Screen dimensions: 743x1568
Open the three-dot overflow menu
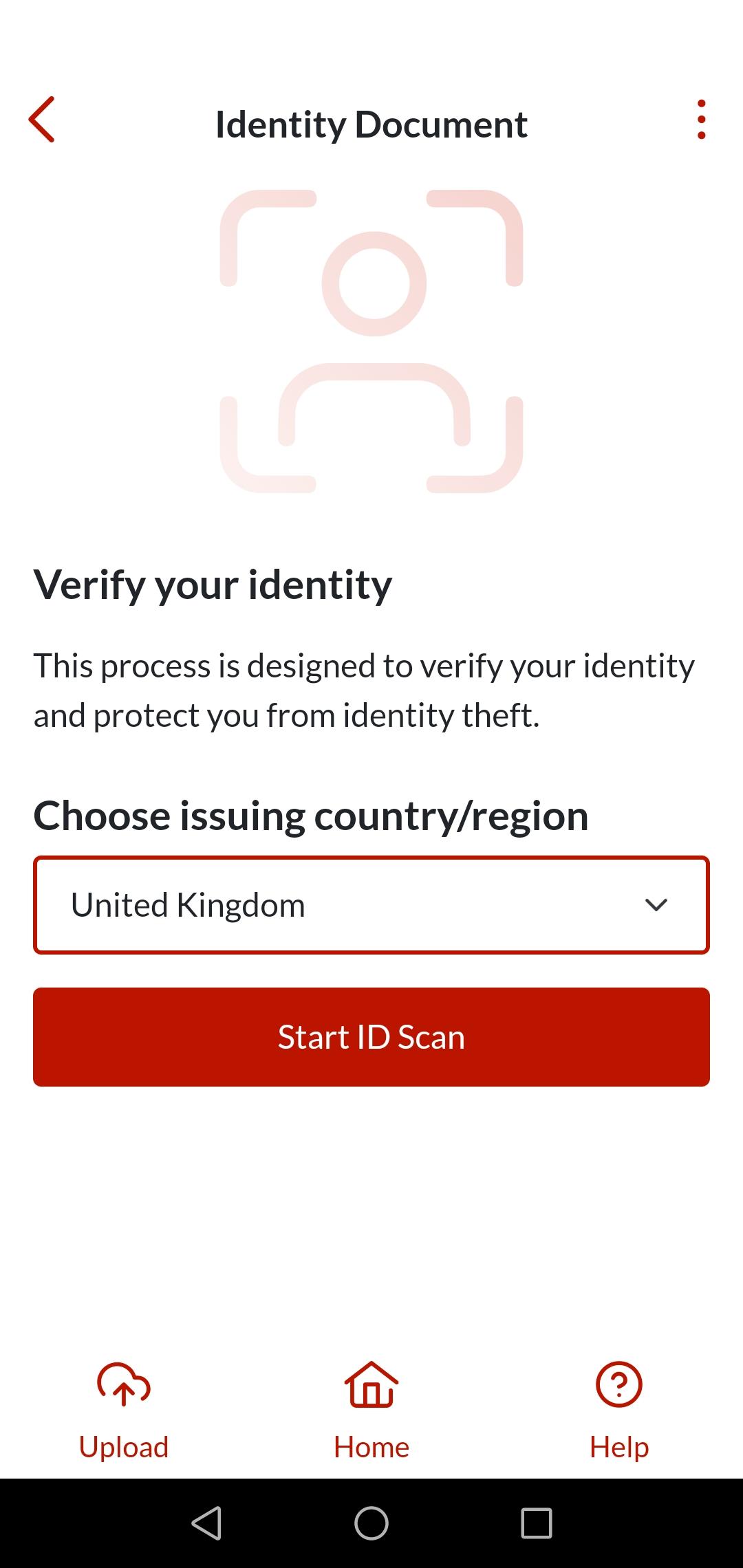[x=701, y=120]
